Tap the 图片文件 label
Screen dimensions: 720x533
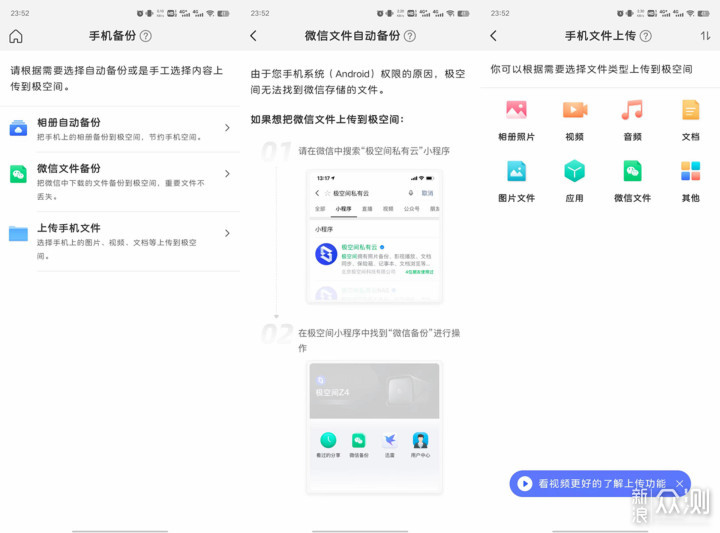coord(516,198)
